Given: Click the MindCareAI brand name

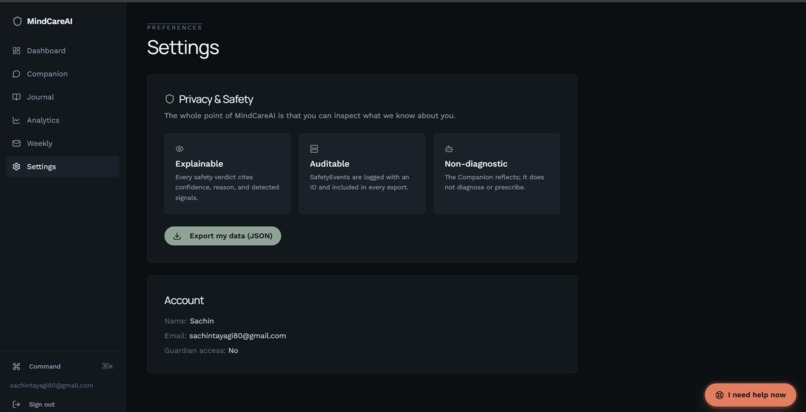Looking at the screenshot, I should (50, 22).
